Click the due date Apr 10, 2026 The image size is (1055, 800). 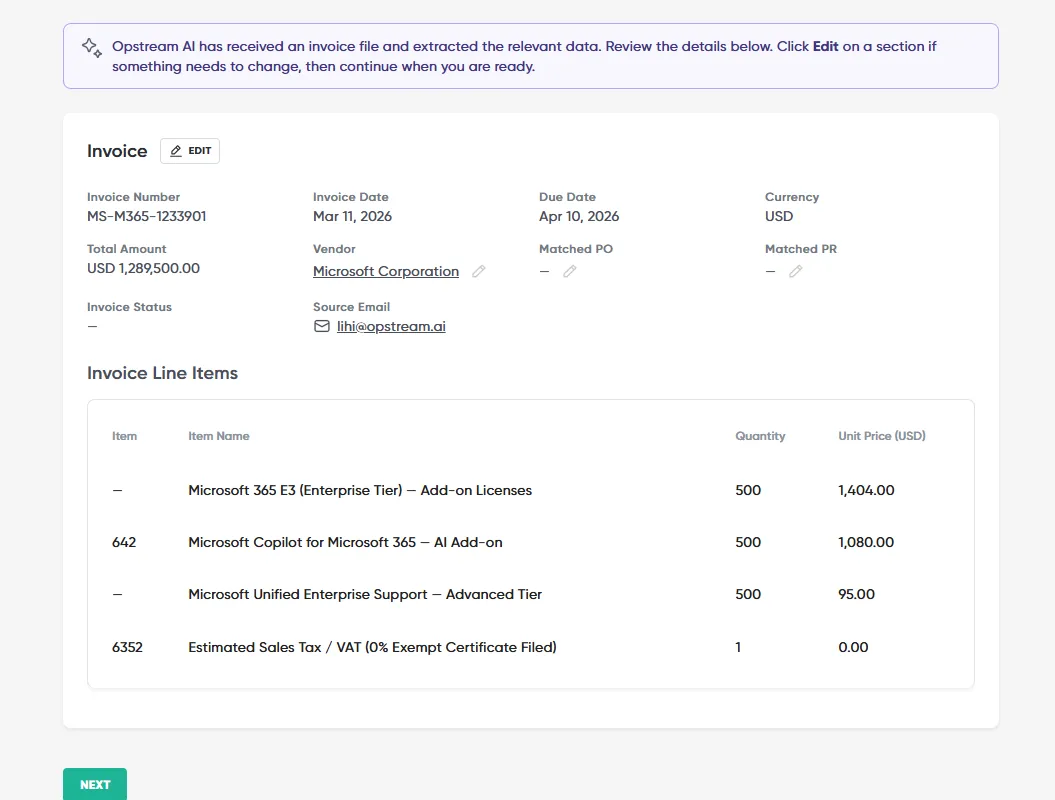579,216
